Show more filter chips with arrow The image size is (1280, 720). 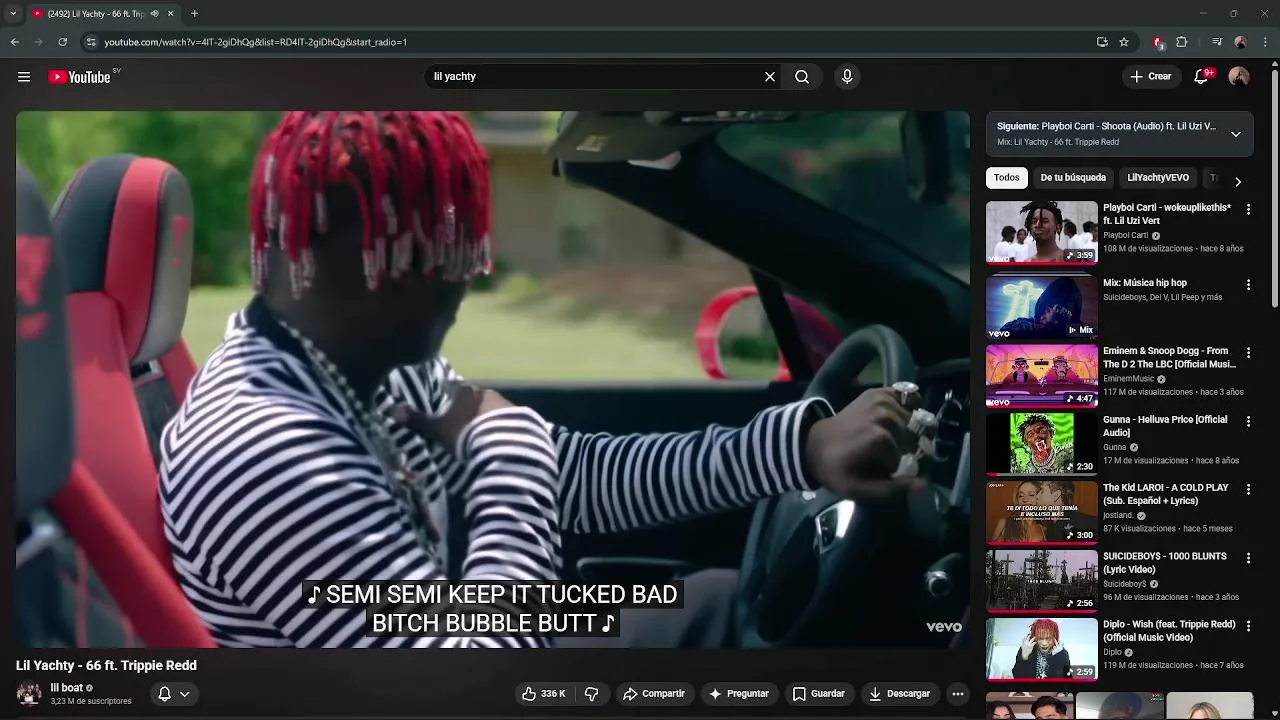(x=1238, y=181)
